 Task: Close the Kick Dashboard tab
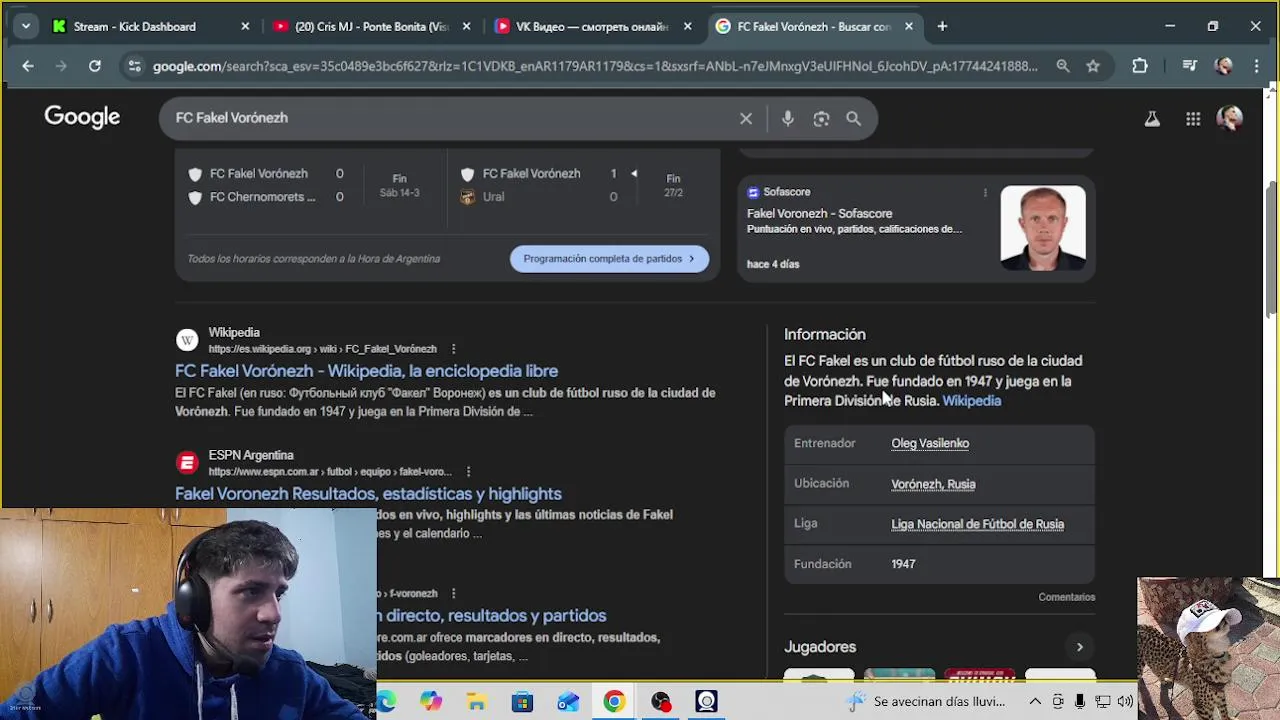coord(245,27)
